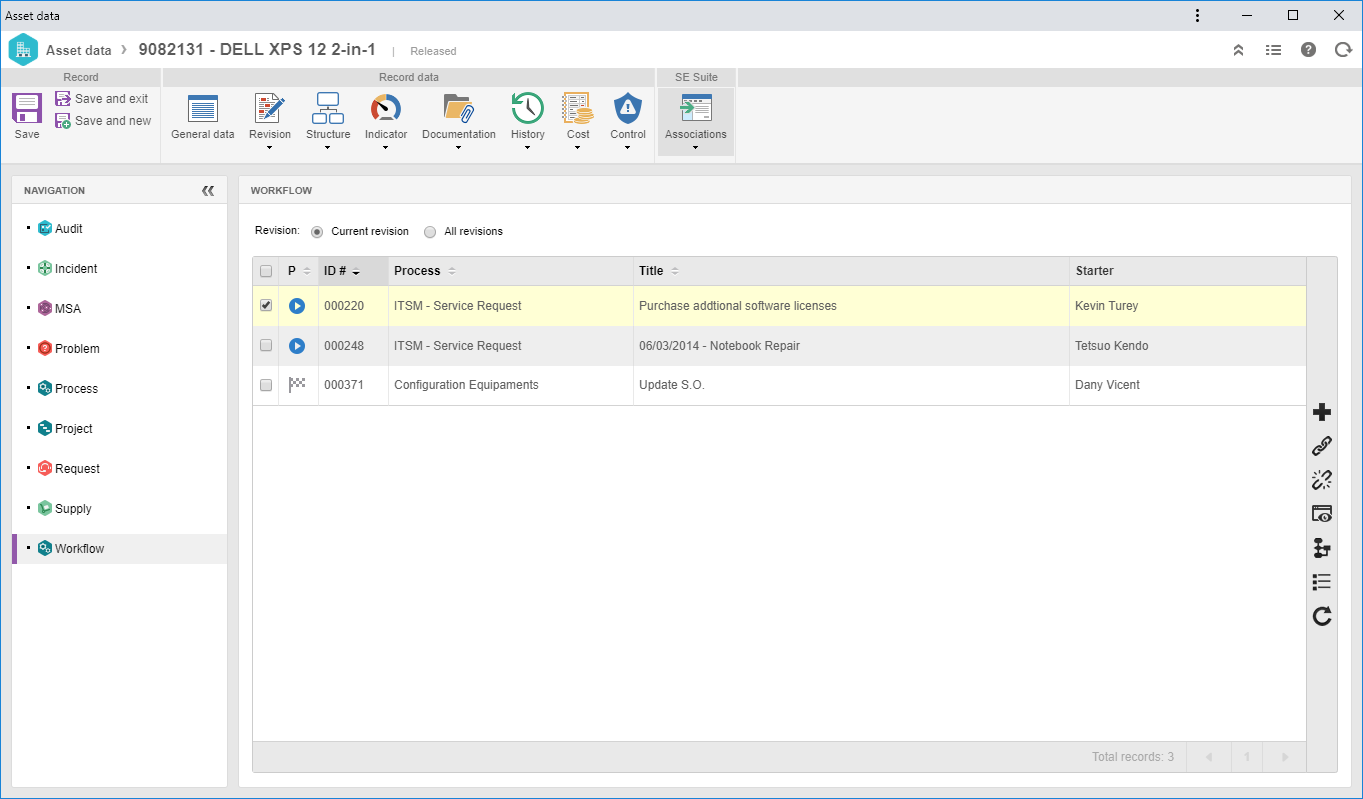Image resolution: width=1363 pixels, height=799 pixels.
Task: Click the broken link disassociate icon
Action: (x=1322, y=480)
